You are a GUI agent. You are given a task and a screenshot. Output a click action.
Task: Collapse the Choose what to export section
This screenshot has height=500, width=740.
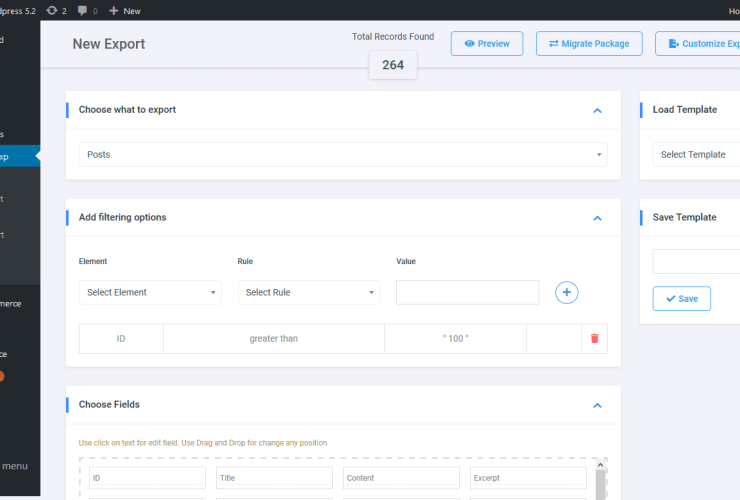click(597, 110)
